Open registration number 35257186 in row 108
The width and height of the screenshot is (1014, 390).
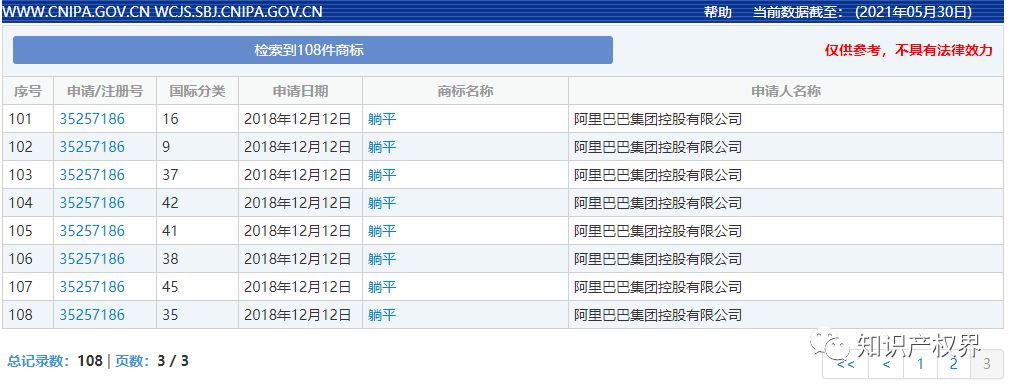pyautogui.click(x=92, y=315)
